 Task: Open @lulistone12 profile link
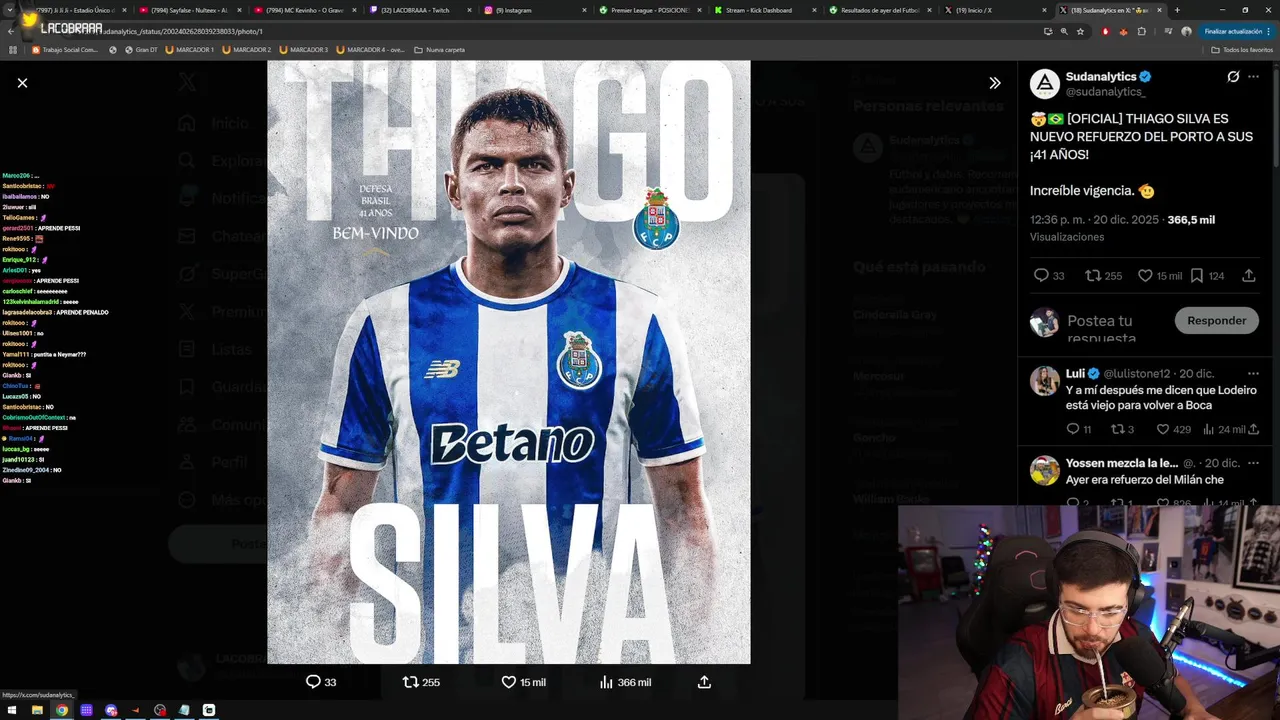[1136, 374]
